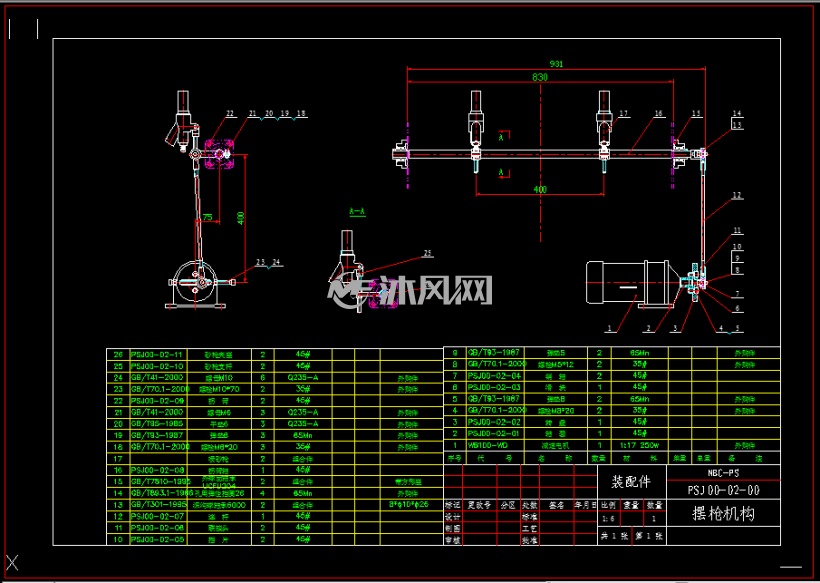Viewport: 820px width, 583px height.
Task: Select part code PSJ00-02-01
Action: (494, 433)
